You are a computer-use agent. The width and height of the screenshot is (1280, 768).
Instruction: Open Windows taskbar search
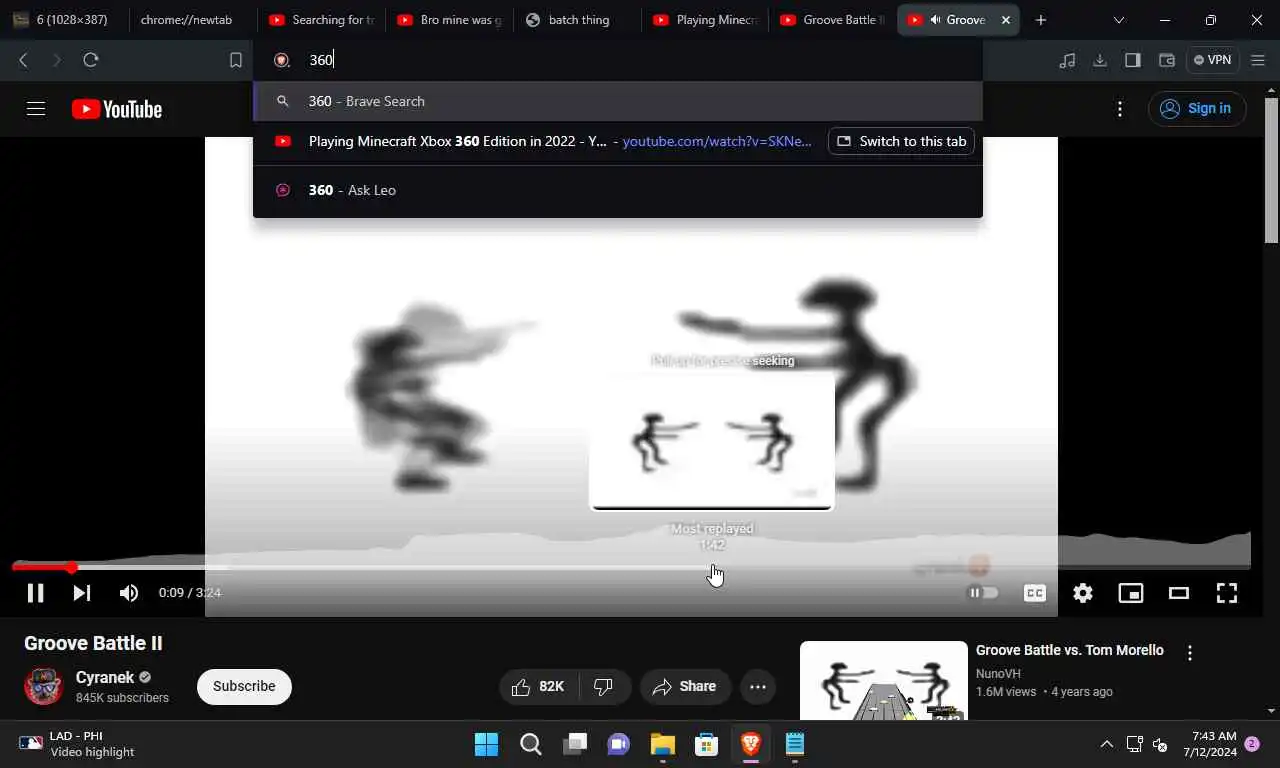point(531,744)
